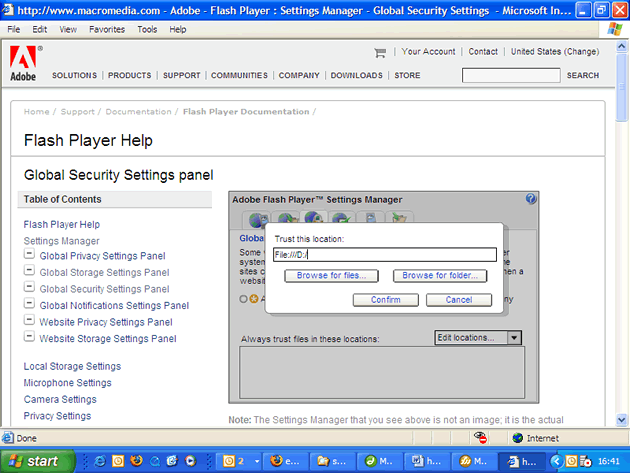Open the Edit menu
630x473 pixels.
pos(40,29)
